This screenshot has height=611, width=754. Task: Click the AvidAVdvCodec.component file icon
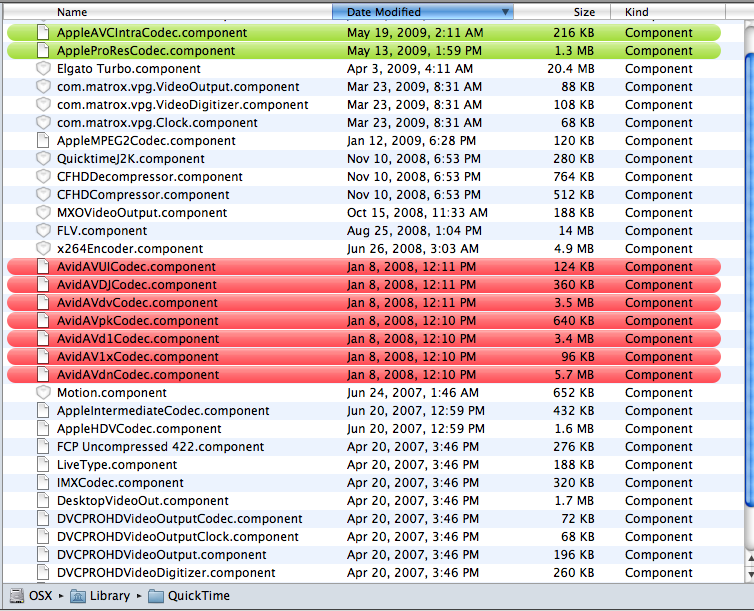pos(43,303)
